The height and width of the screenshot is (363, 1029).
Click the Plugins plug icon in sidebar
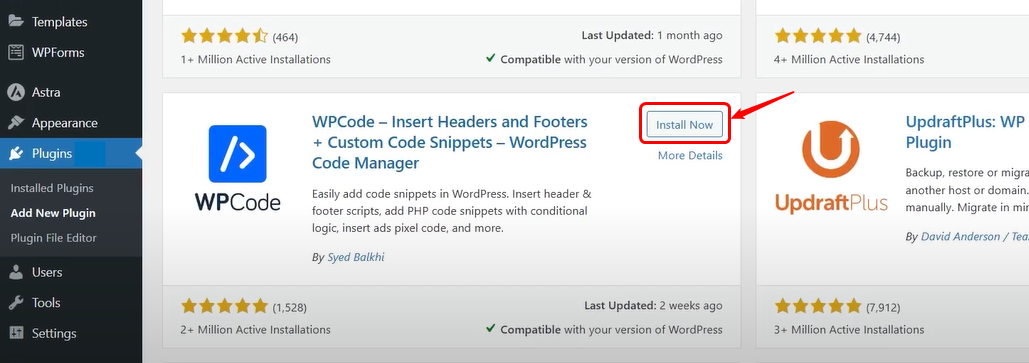tap(16, 154)
